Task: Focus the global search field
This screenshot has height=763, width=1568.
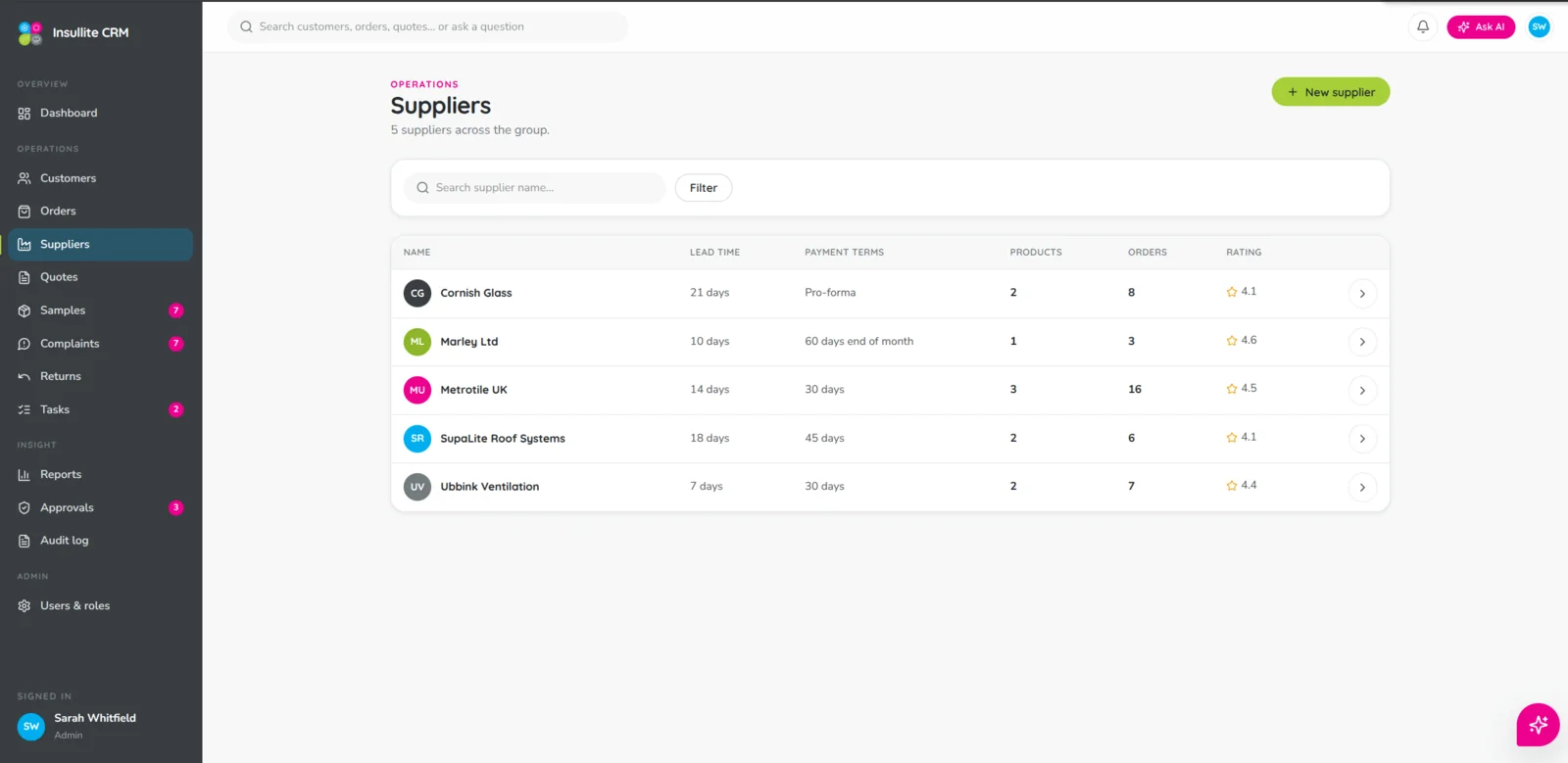Action: pyautogui.click(x=427, y=27)
